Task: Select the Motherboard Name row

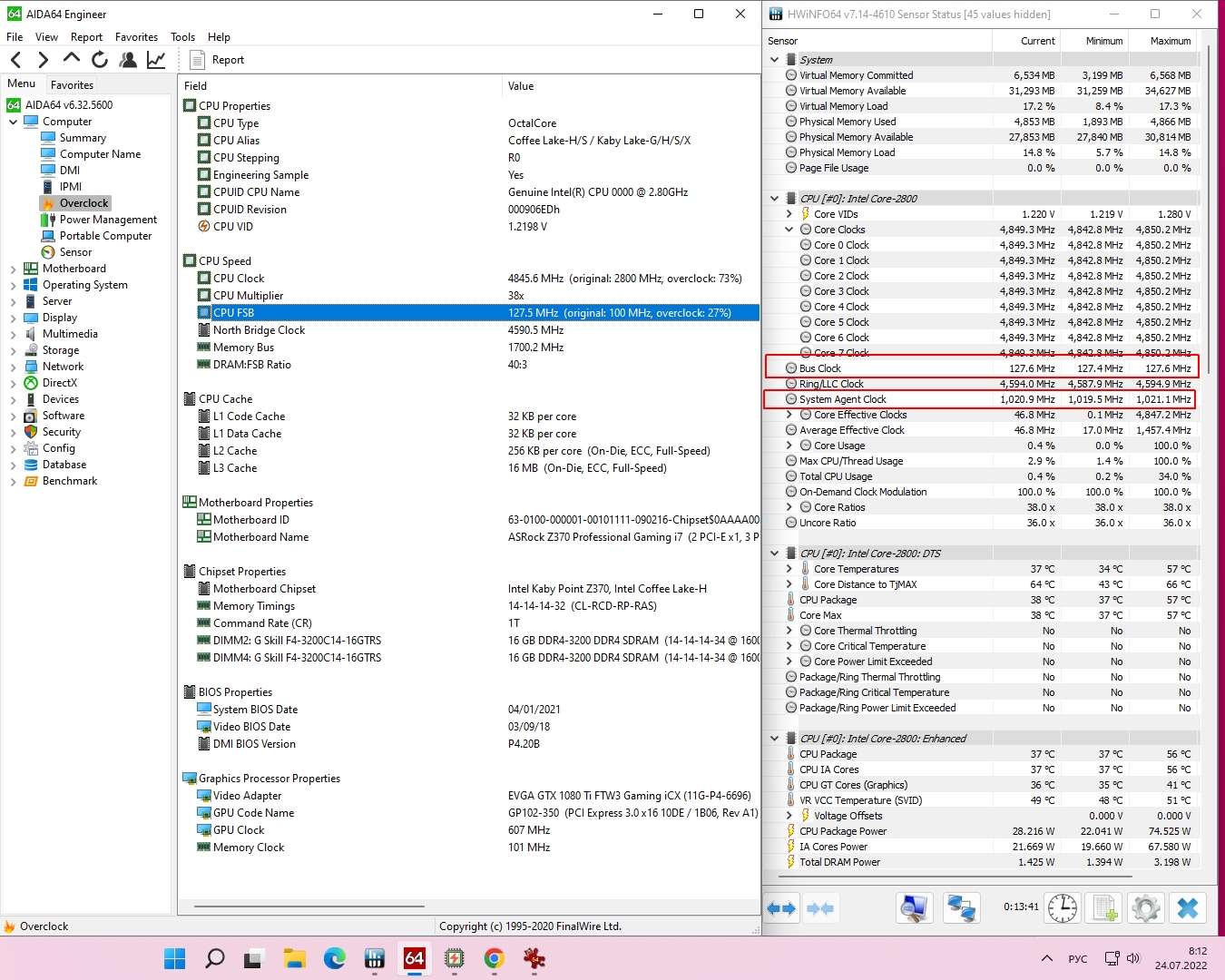Action: pyautogui.click(x=469, y=537)
